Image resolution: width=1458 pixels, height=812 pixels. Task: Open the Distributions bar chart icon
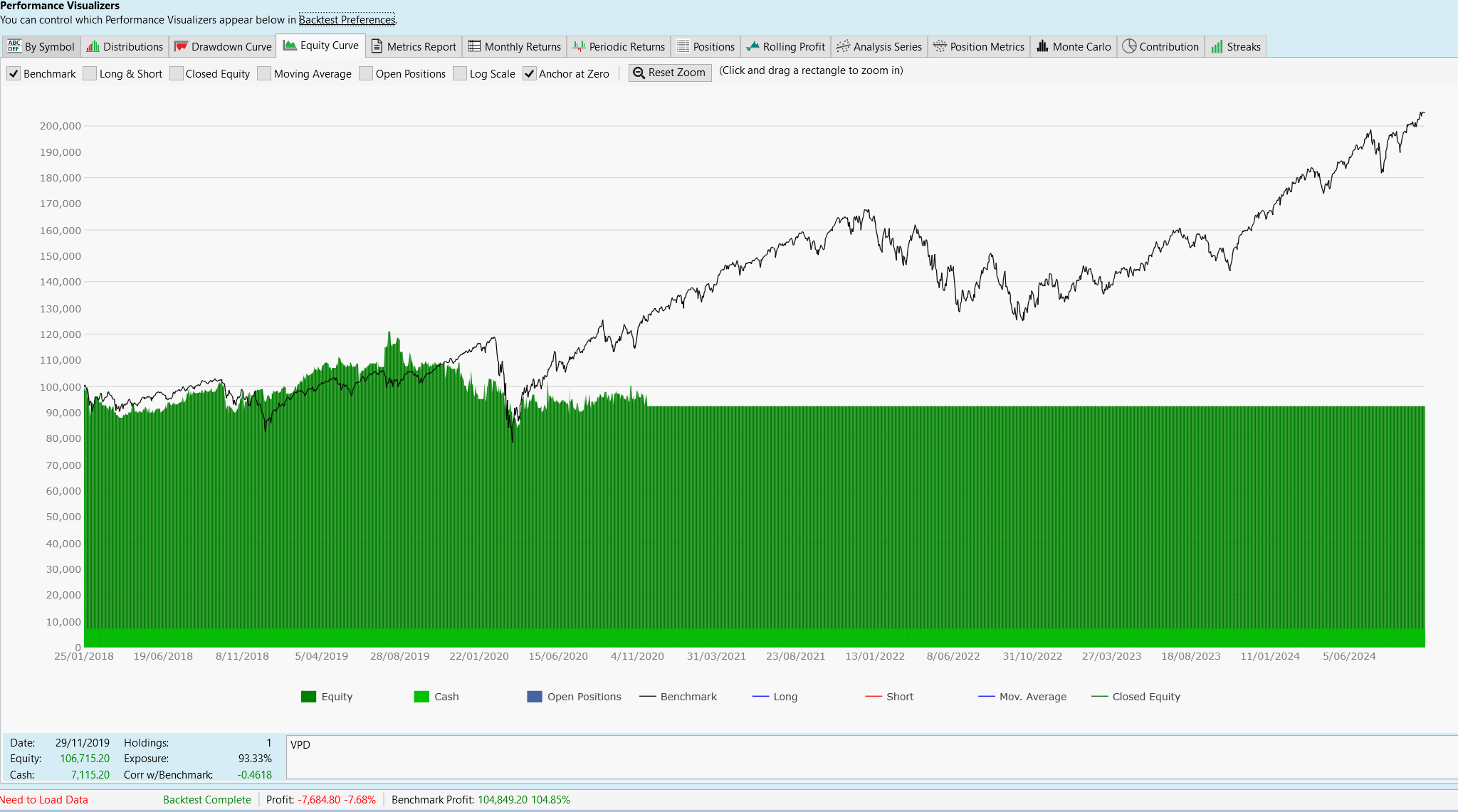[93, 46]
